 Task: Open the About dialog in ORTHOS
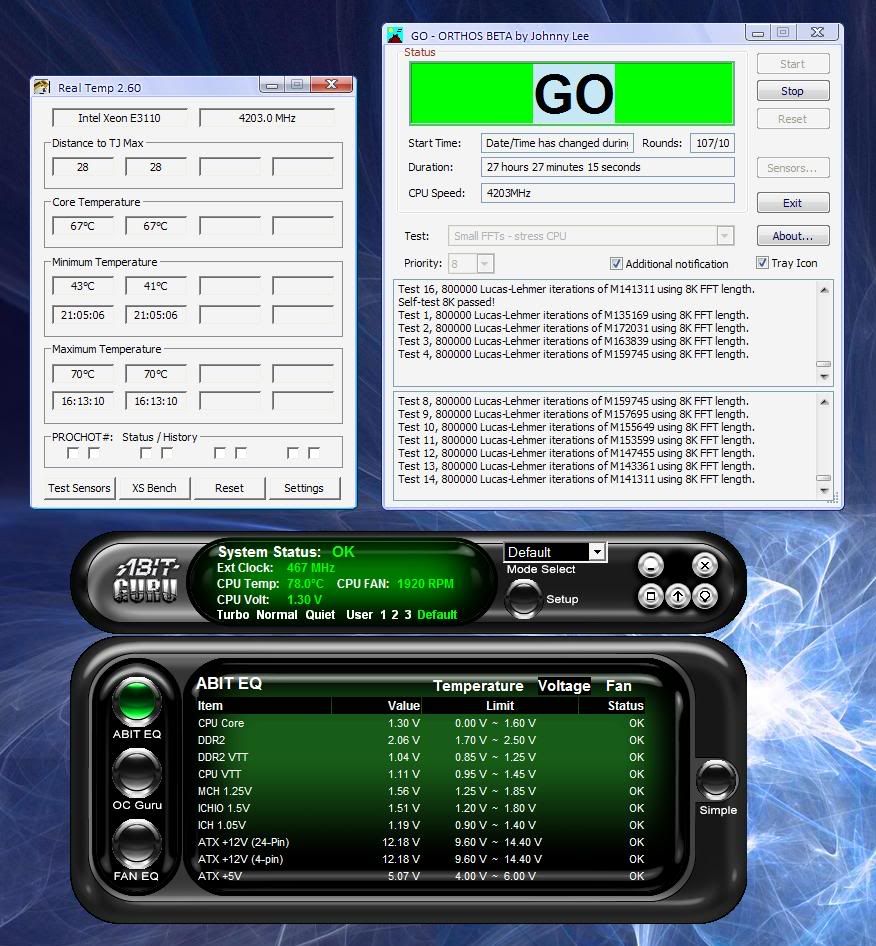pos(793,236)
